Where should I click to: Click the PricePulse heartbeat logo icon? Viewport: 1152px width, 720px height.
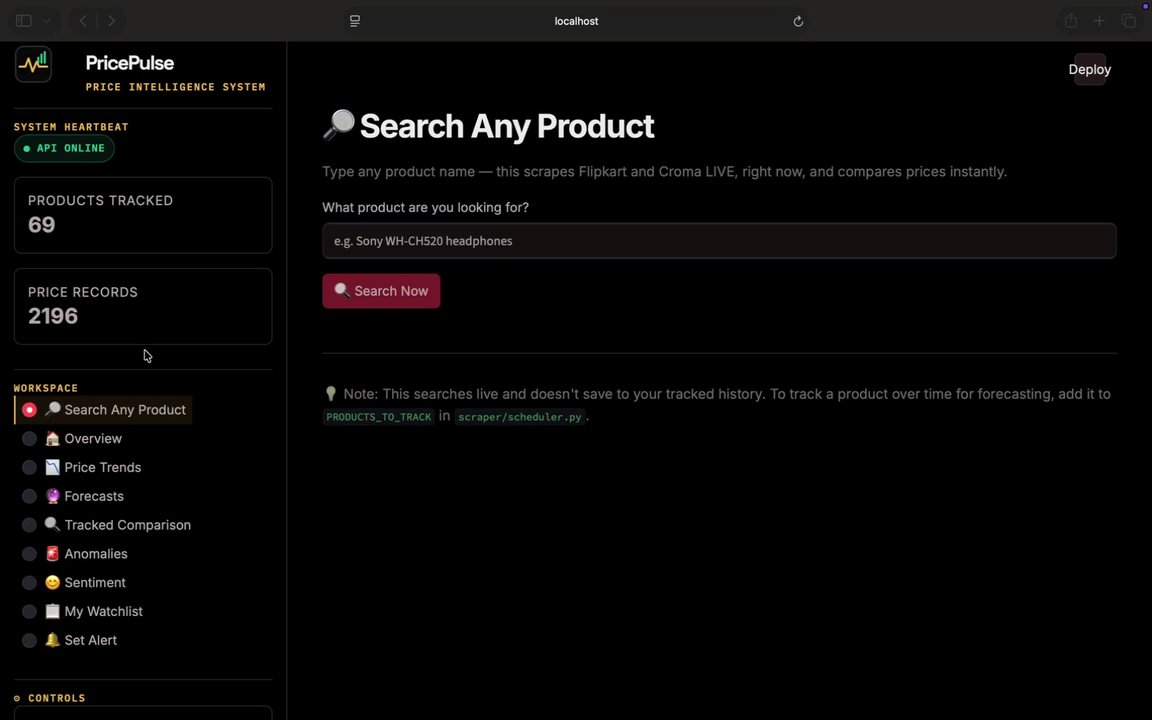pos(33,64)
